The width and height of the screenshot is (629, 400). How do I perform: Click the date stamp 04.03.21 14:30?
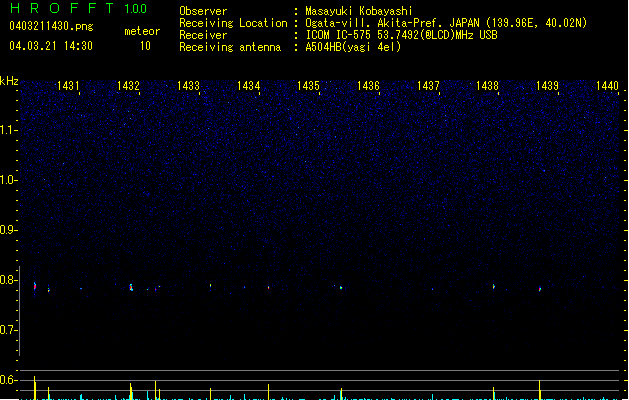coord(51,46)
